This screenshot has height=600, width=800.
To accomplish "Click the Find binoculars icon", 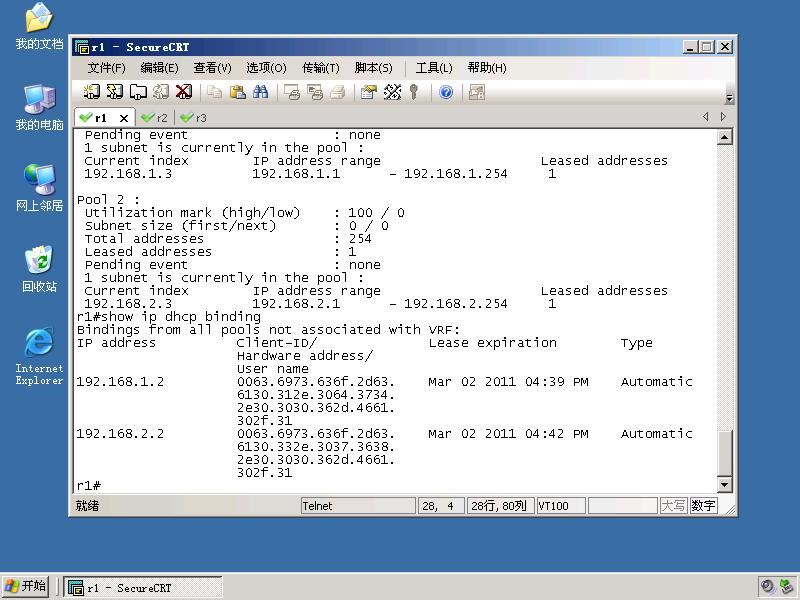I will (260, 92).
